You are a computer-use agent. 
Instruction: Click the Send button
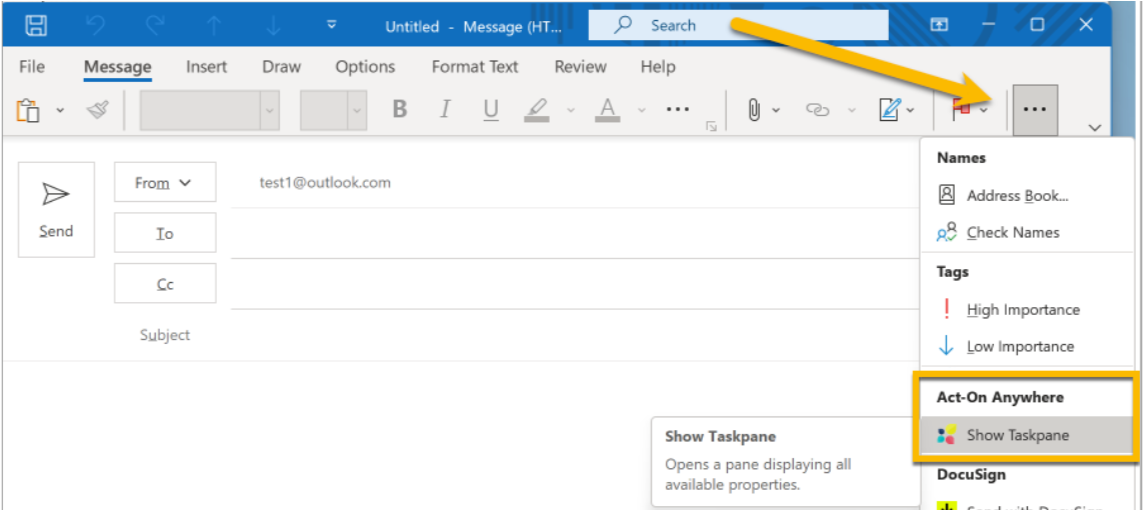click(x=56, y=209)
